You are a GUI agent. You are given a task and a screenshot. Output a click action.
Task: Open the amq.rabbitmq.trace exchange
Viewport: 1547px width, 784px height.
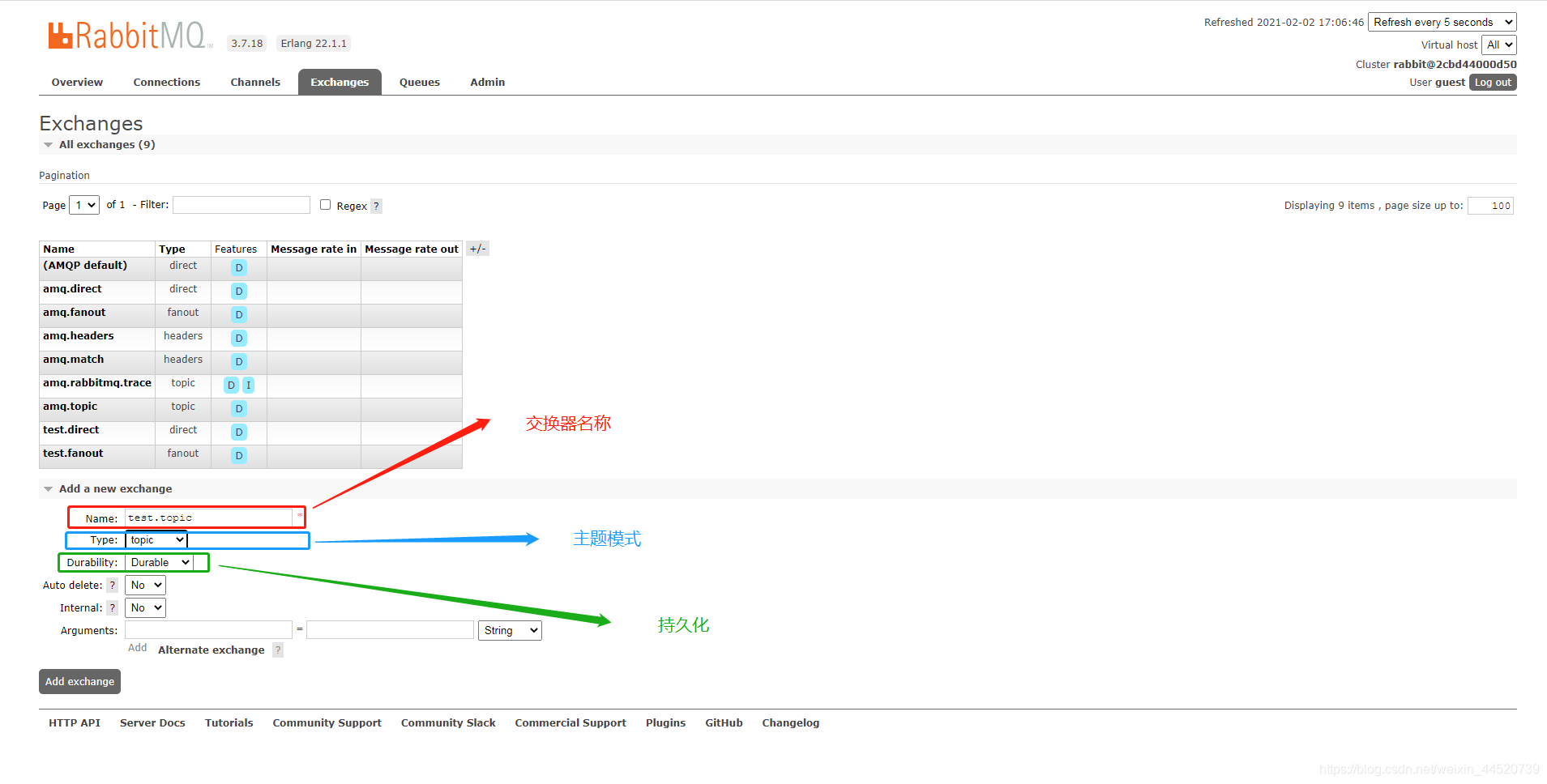[x=97, y=383]
